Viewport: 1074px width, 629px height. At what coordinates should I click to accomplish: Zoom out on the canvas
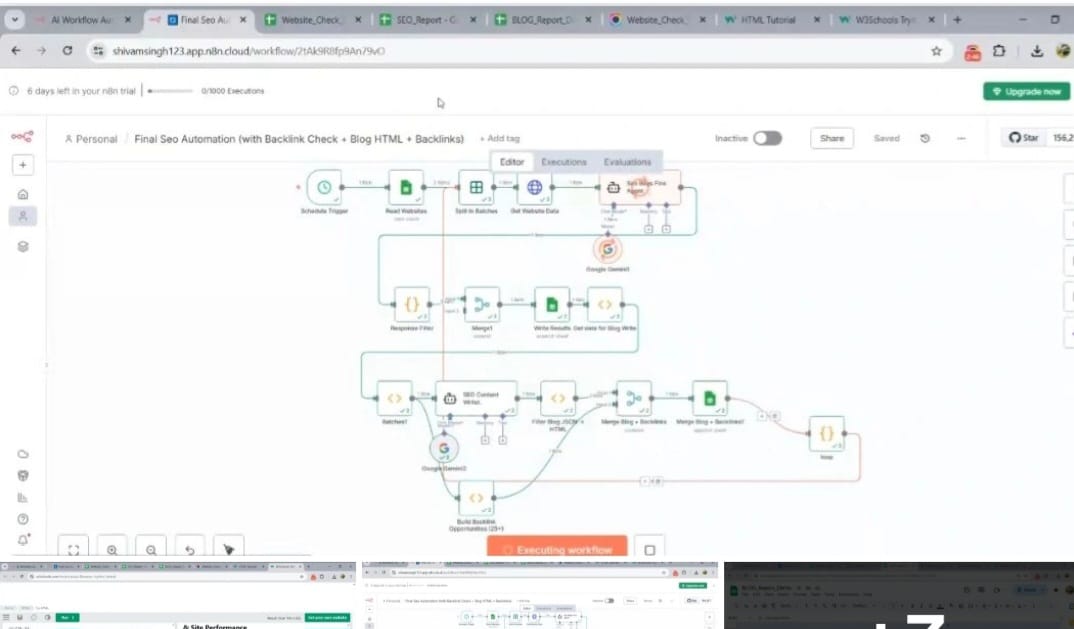tap(151, 549)
